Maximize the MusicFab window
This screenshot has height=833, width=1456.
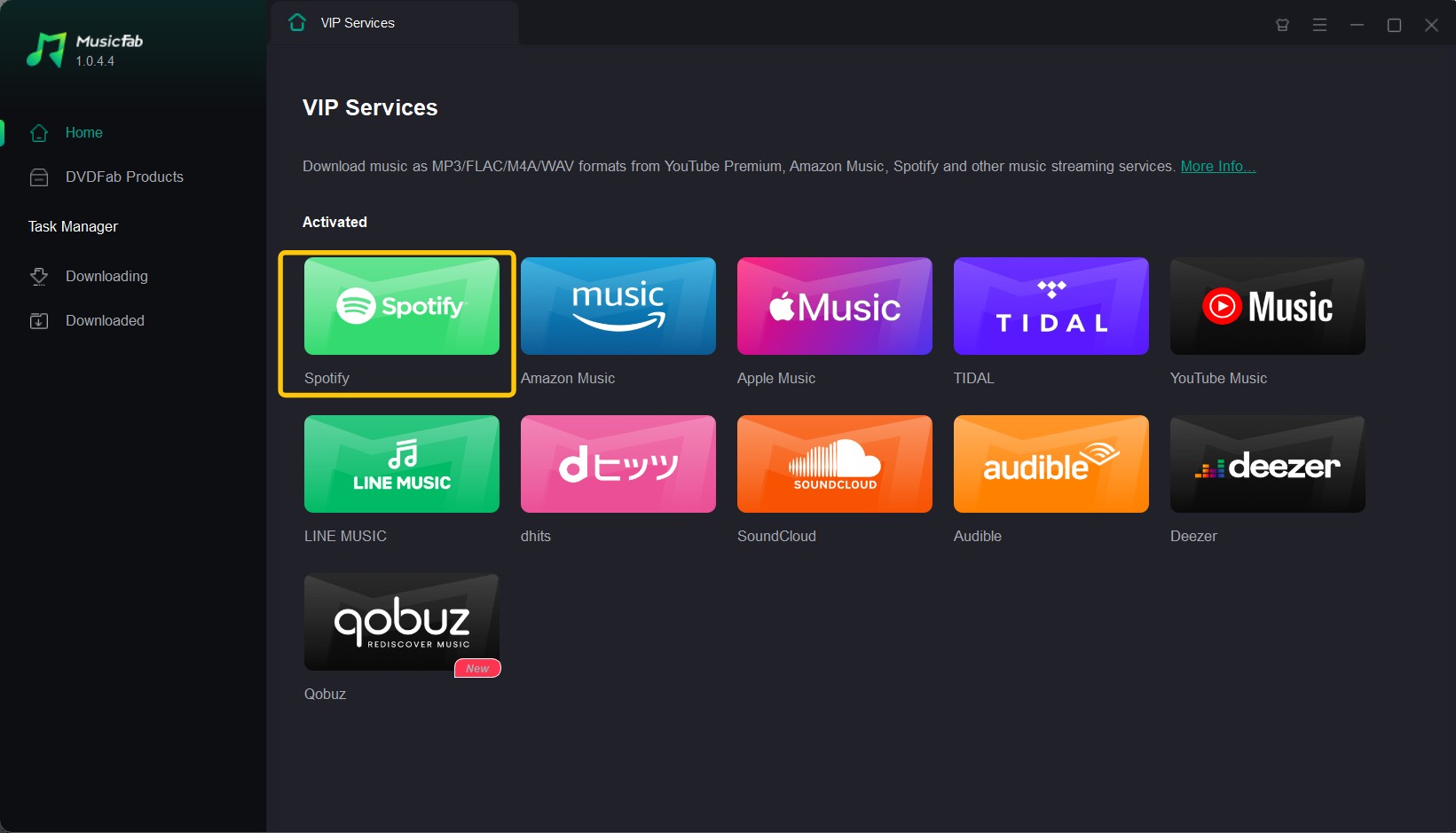pos(1394,25)
